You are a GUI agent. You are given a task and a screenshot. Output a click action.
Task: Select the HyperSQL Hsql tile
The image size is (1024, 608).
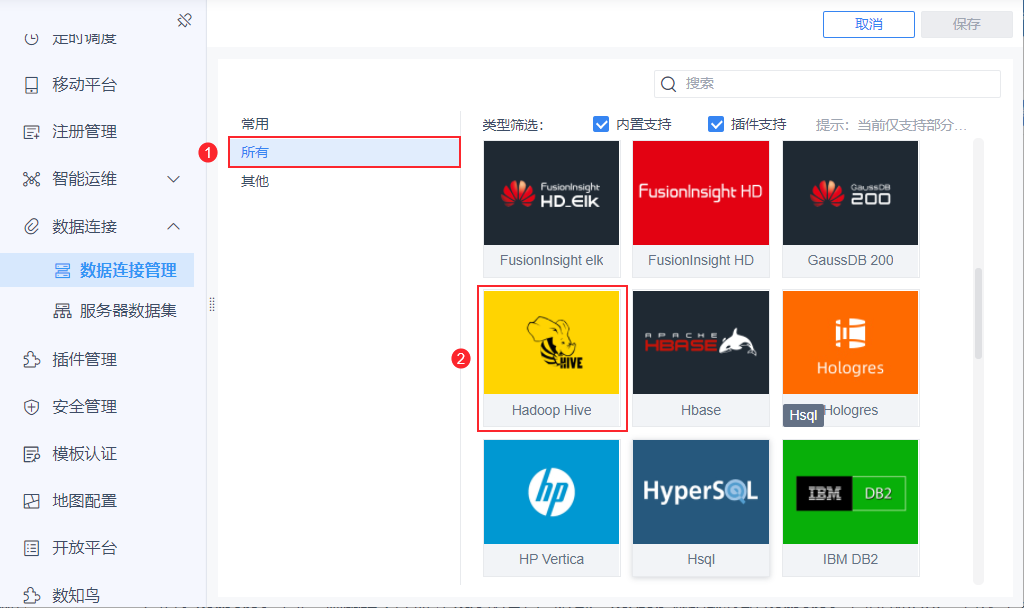701,507
